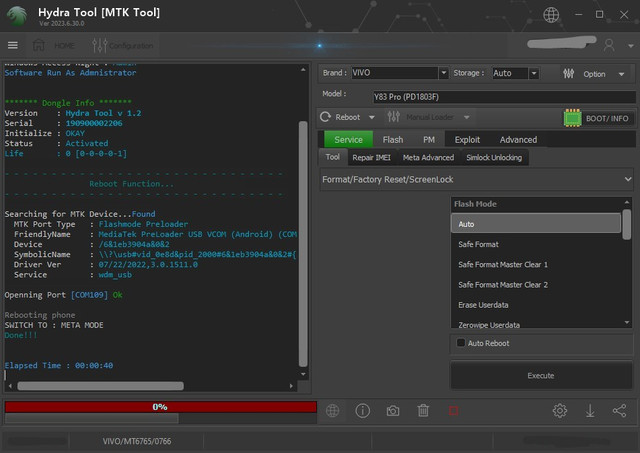Click the red stop square icon
The width and height of the screenshot is (640, 453).
click(453, 411)
